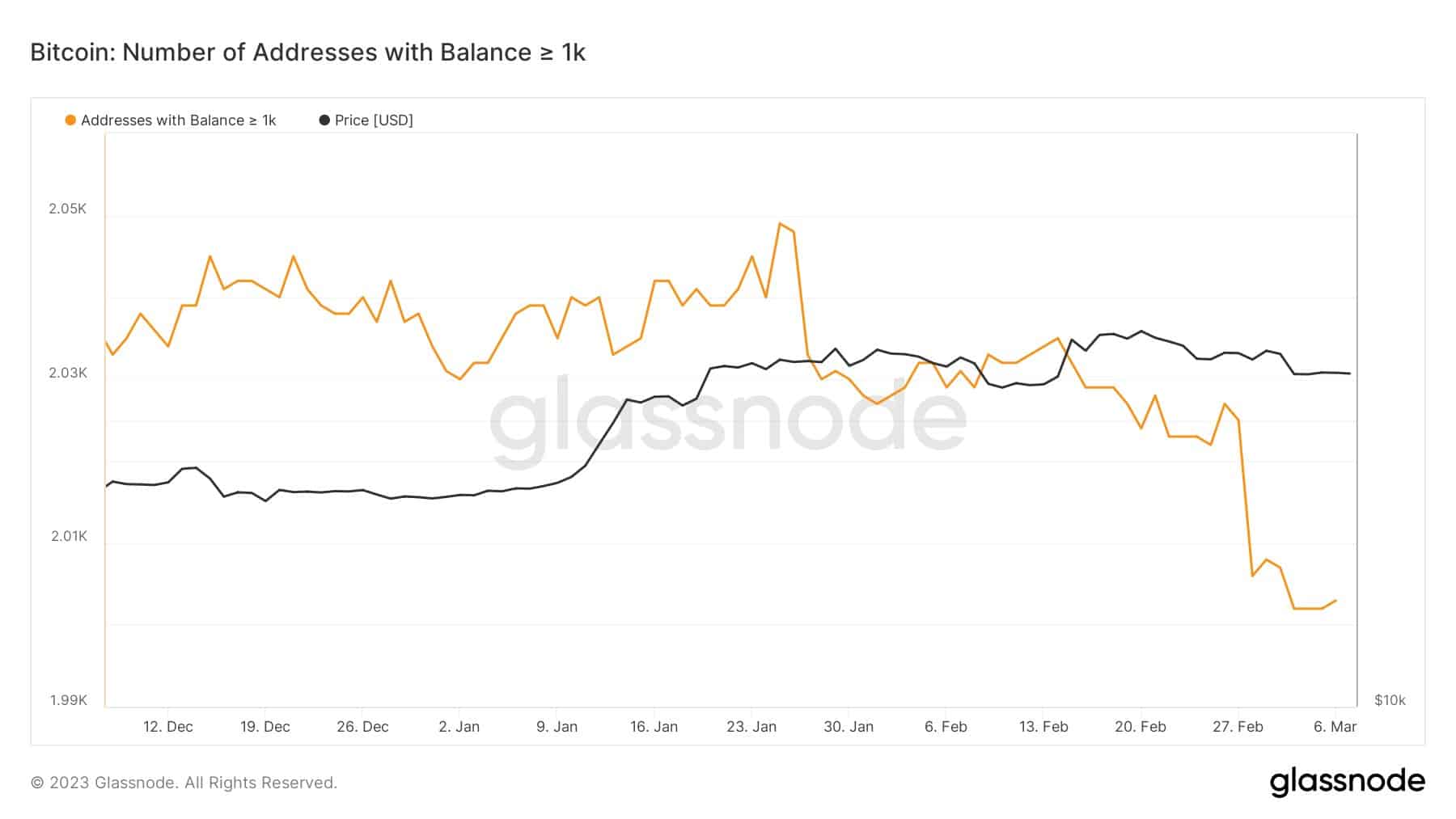This screenshot has height=819, width=1456.
Task: Click the black Price legend dot
Action: click(324, 120)
